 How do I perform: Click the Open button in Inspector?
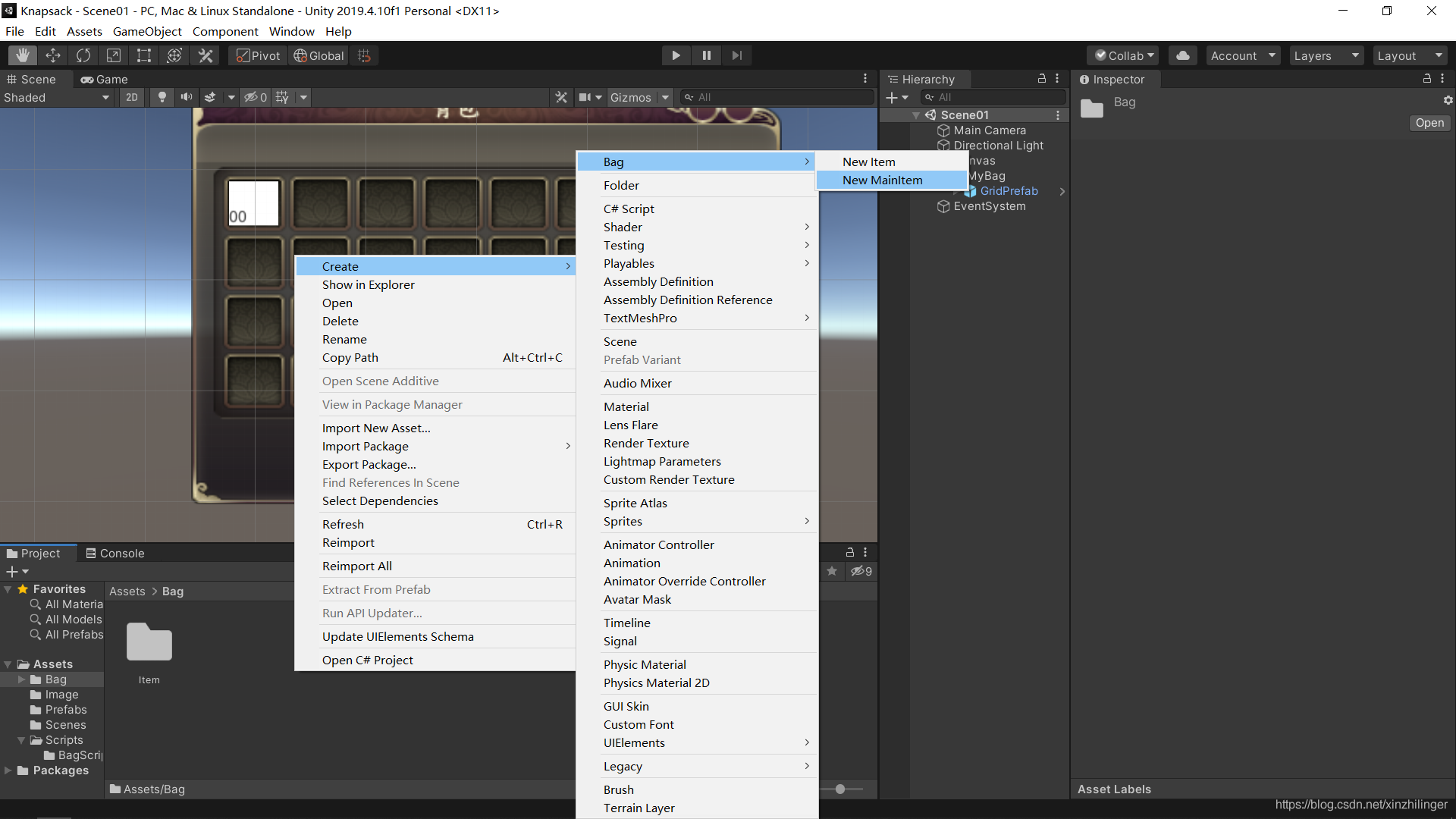pyautogui.click(x=1429, y=123)
